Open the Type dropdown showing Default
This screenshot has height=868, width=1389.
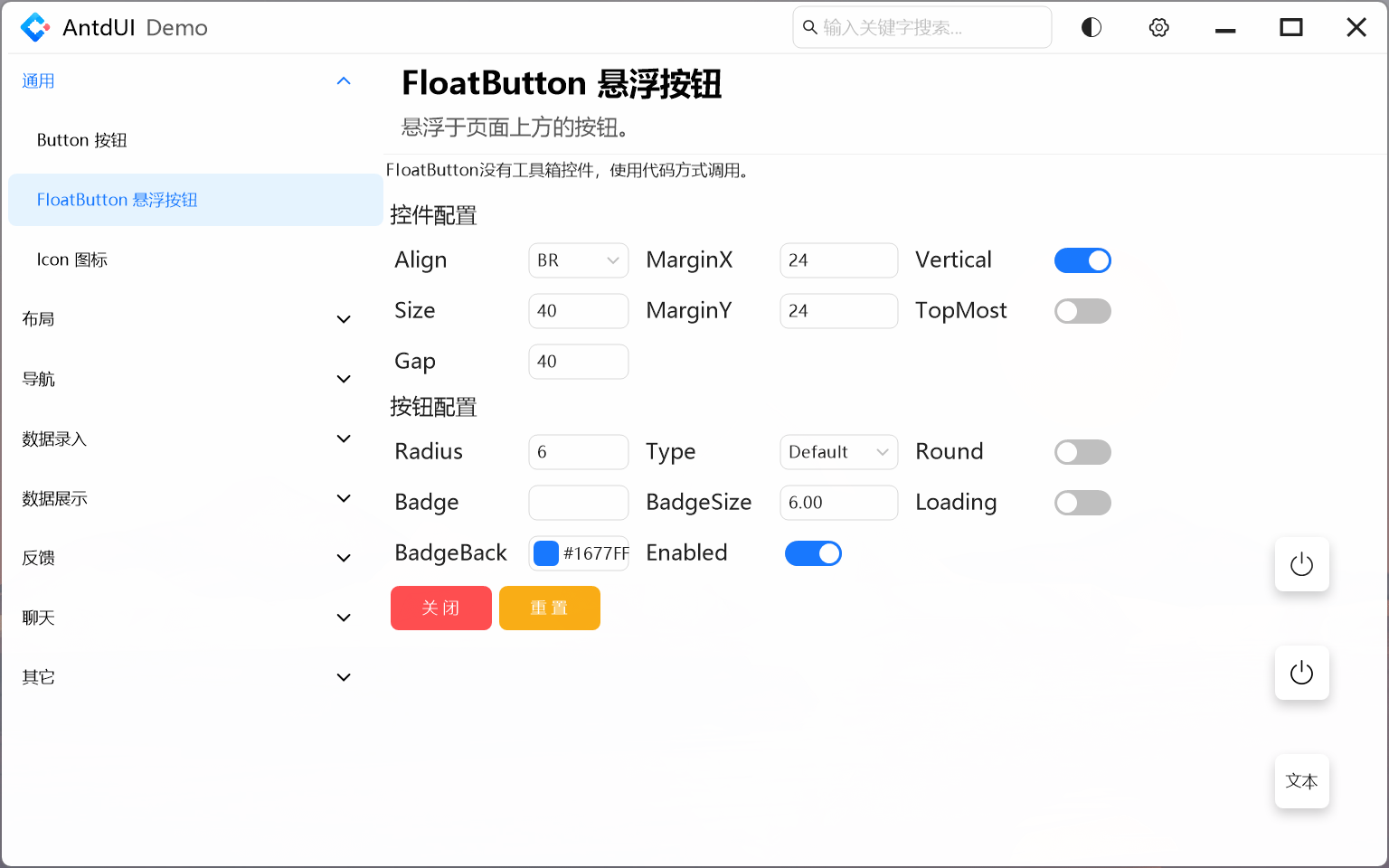836,452
